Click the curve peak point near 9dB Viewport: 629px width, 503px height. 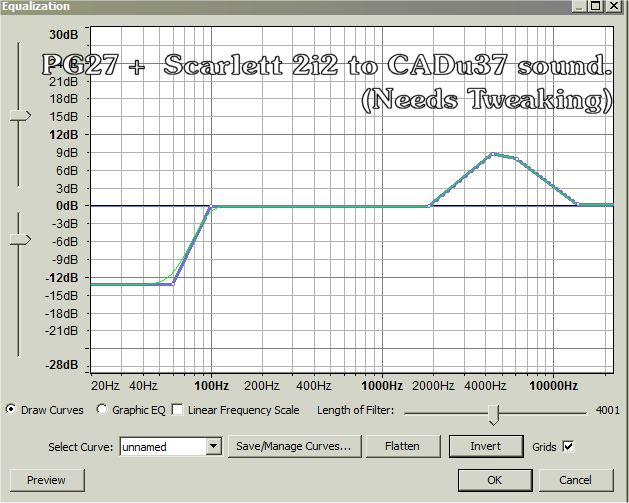[493, 154]
